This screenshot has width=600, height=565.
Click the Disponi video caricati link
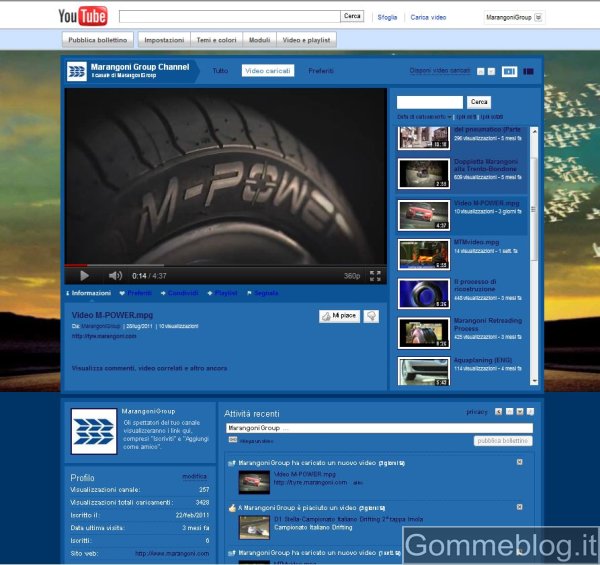coord(440,71)
